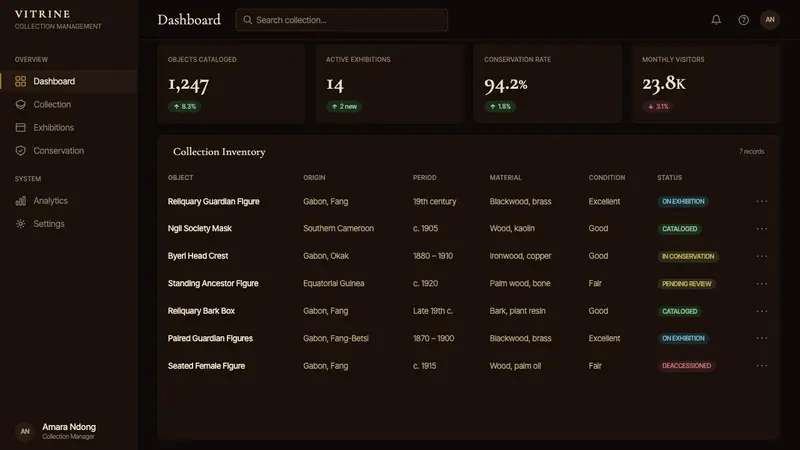Click the Collection Inventory heading
Screen dimensions: 800x450
(x=219, y=152)
